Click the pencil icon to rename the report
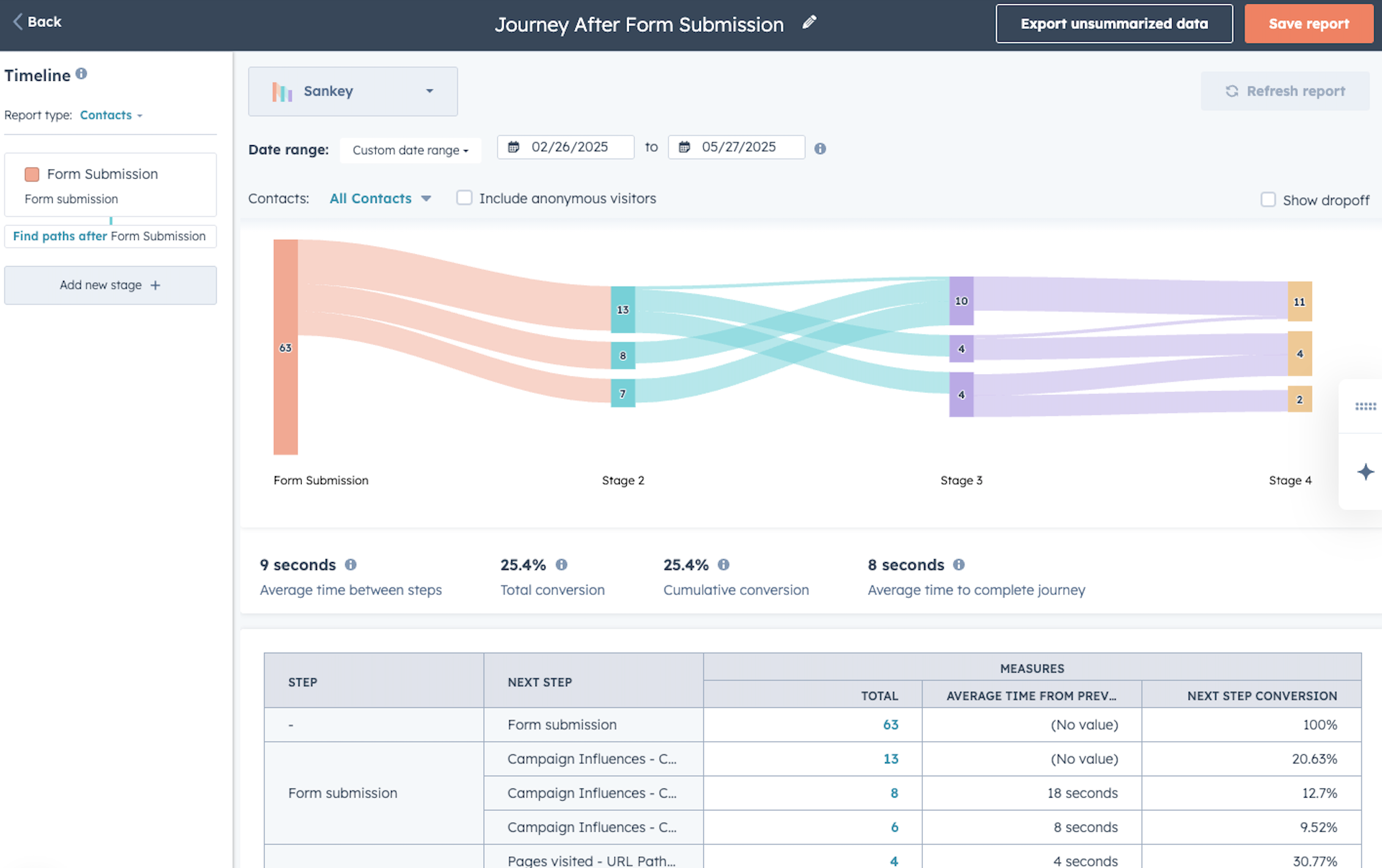This screenshot has width=1382, height=868. pyautogui.click(x=809, y=22)
